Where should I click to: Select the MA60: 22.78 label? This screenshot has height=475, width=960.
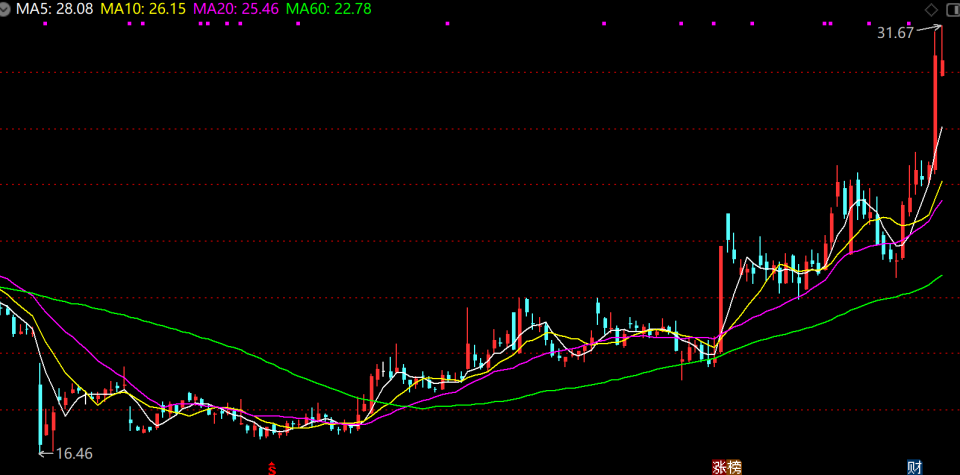(328, 9)
